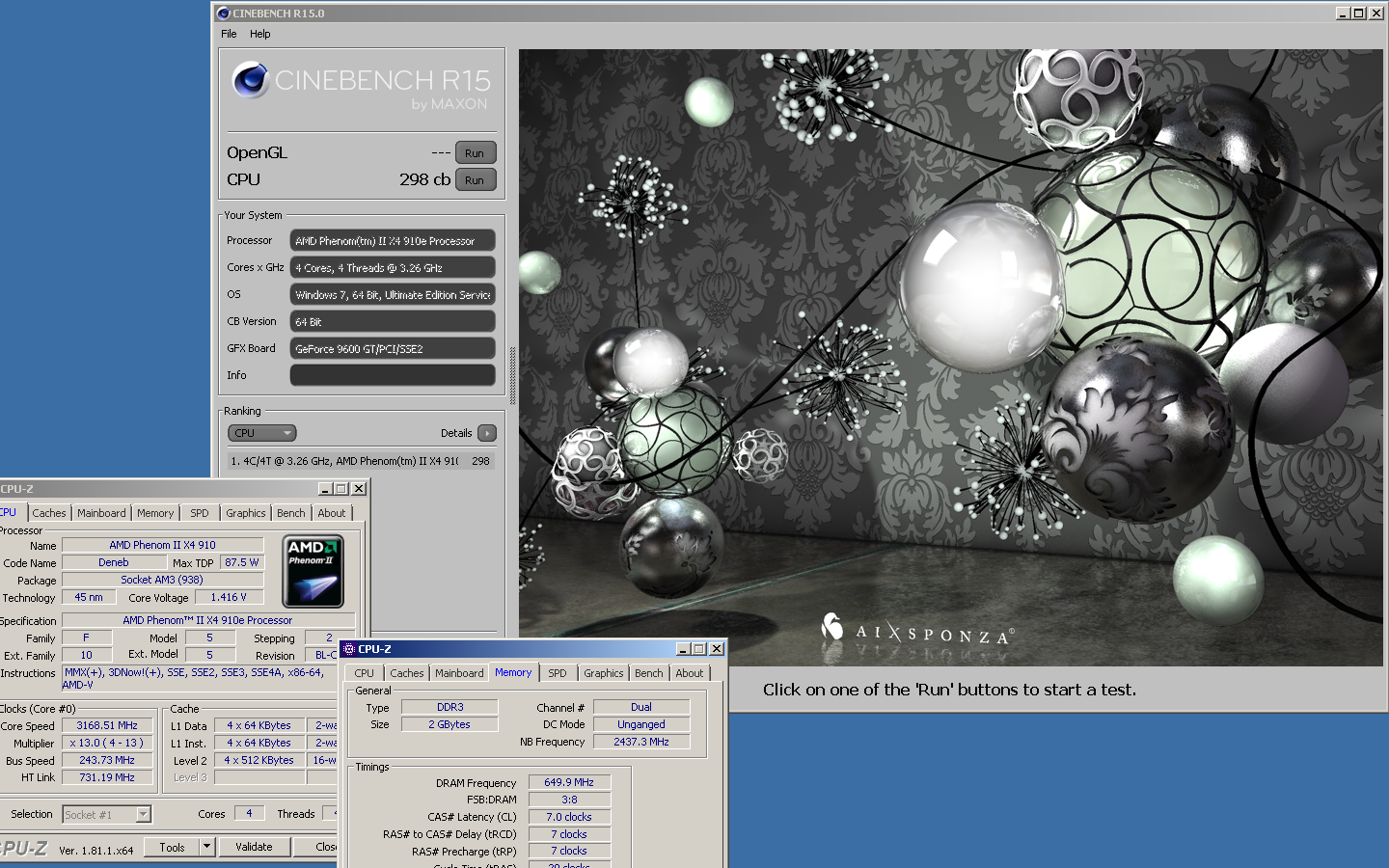
Task: Click the Deneb code name value
Action: (x=114, y=562)
